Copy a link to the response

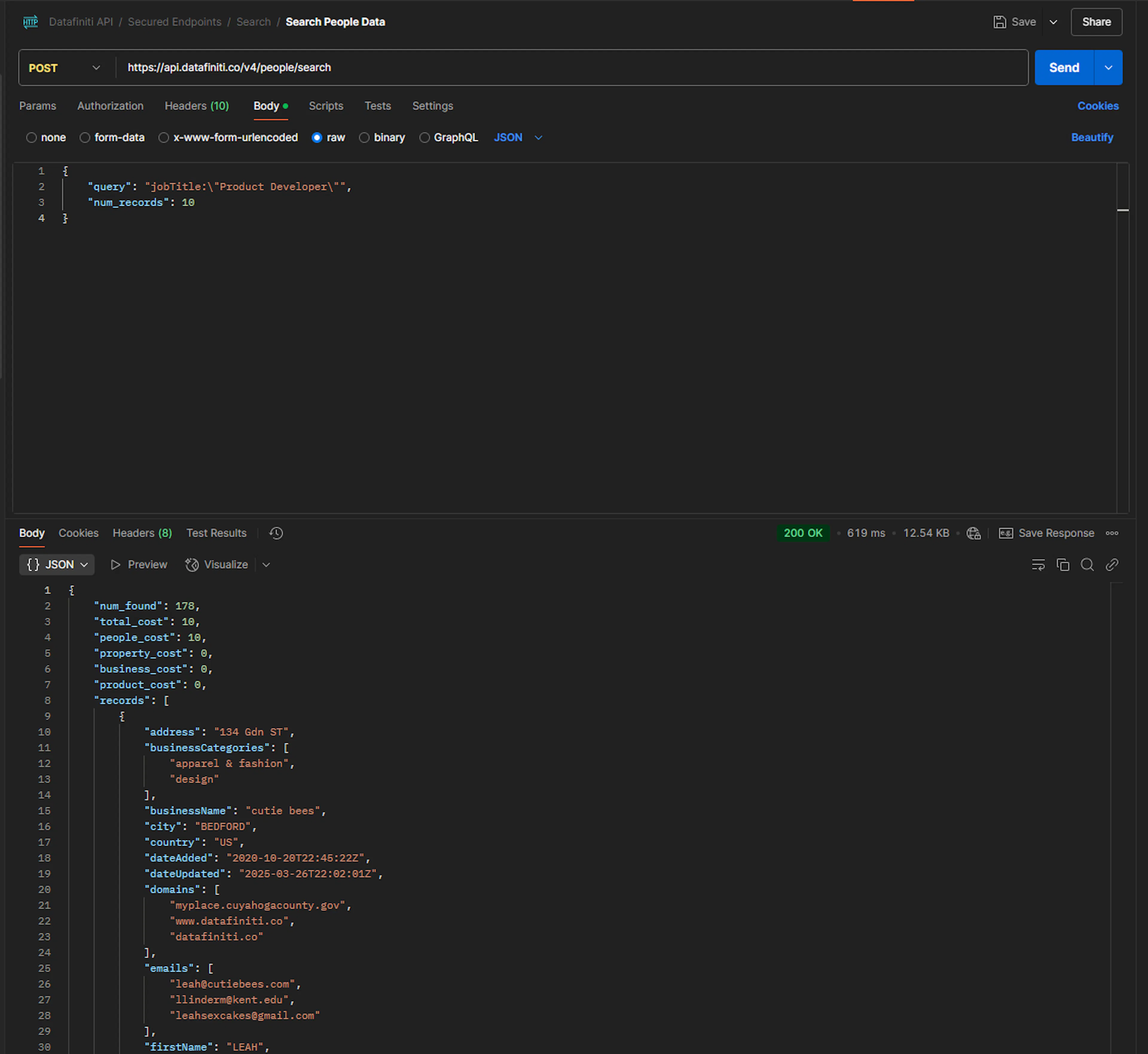[1112, 565]
